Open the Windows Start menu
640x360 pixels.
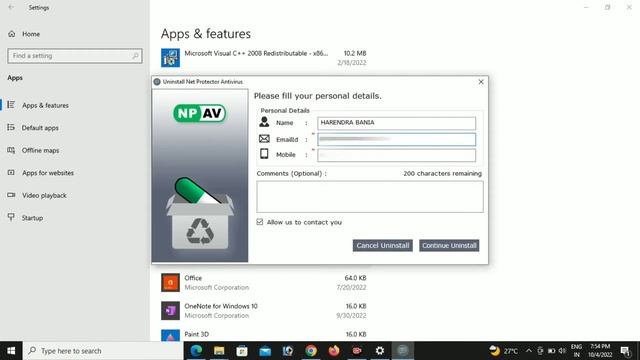click(x=11, y=351)
